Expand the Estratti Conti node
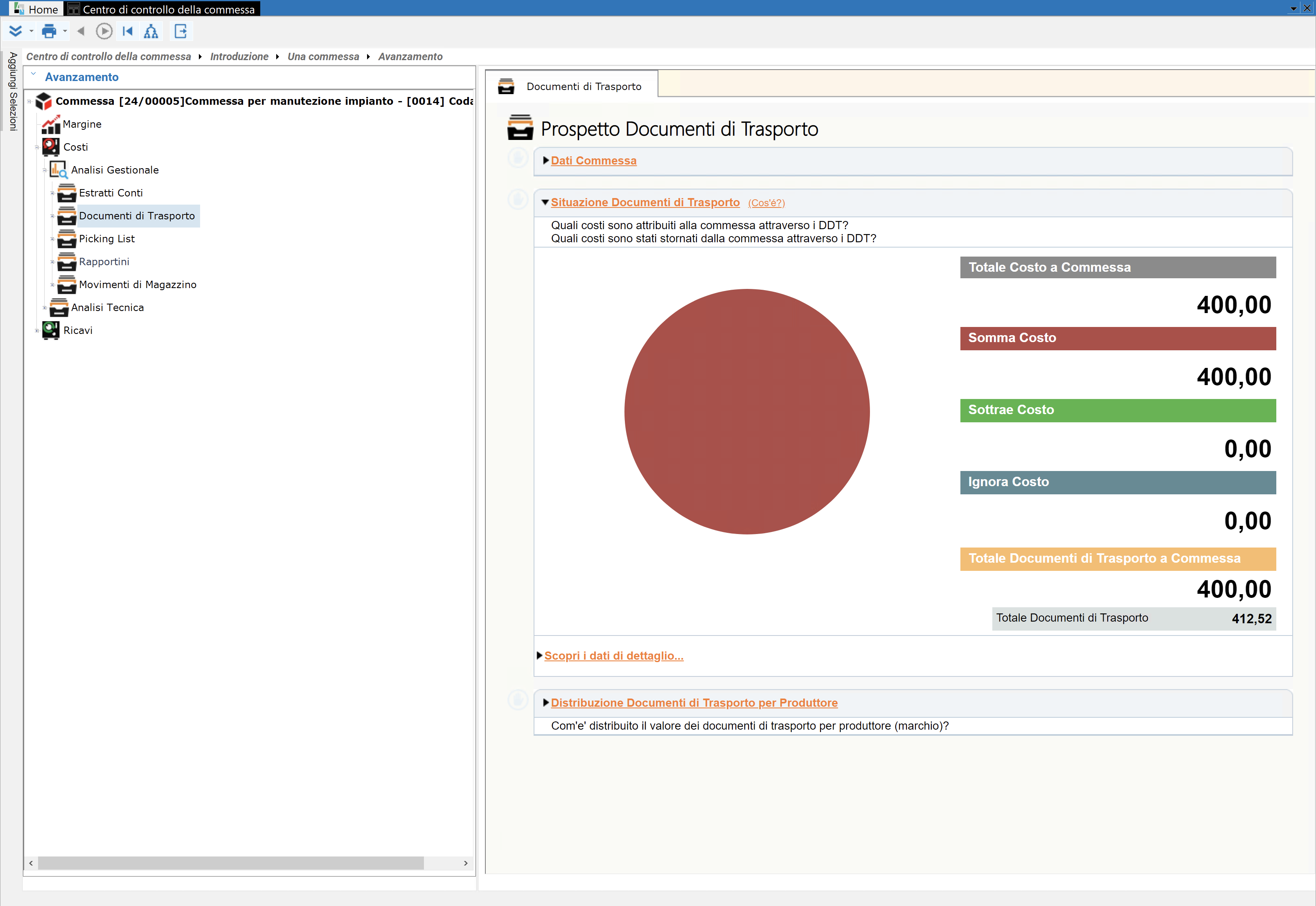The width and height of the screenshot is (1316, 906). coord(53,193)
